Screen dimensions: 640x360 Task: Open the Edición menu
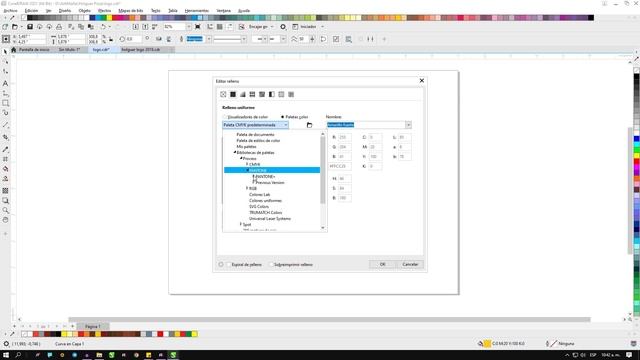(31, 11)
